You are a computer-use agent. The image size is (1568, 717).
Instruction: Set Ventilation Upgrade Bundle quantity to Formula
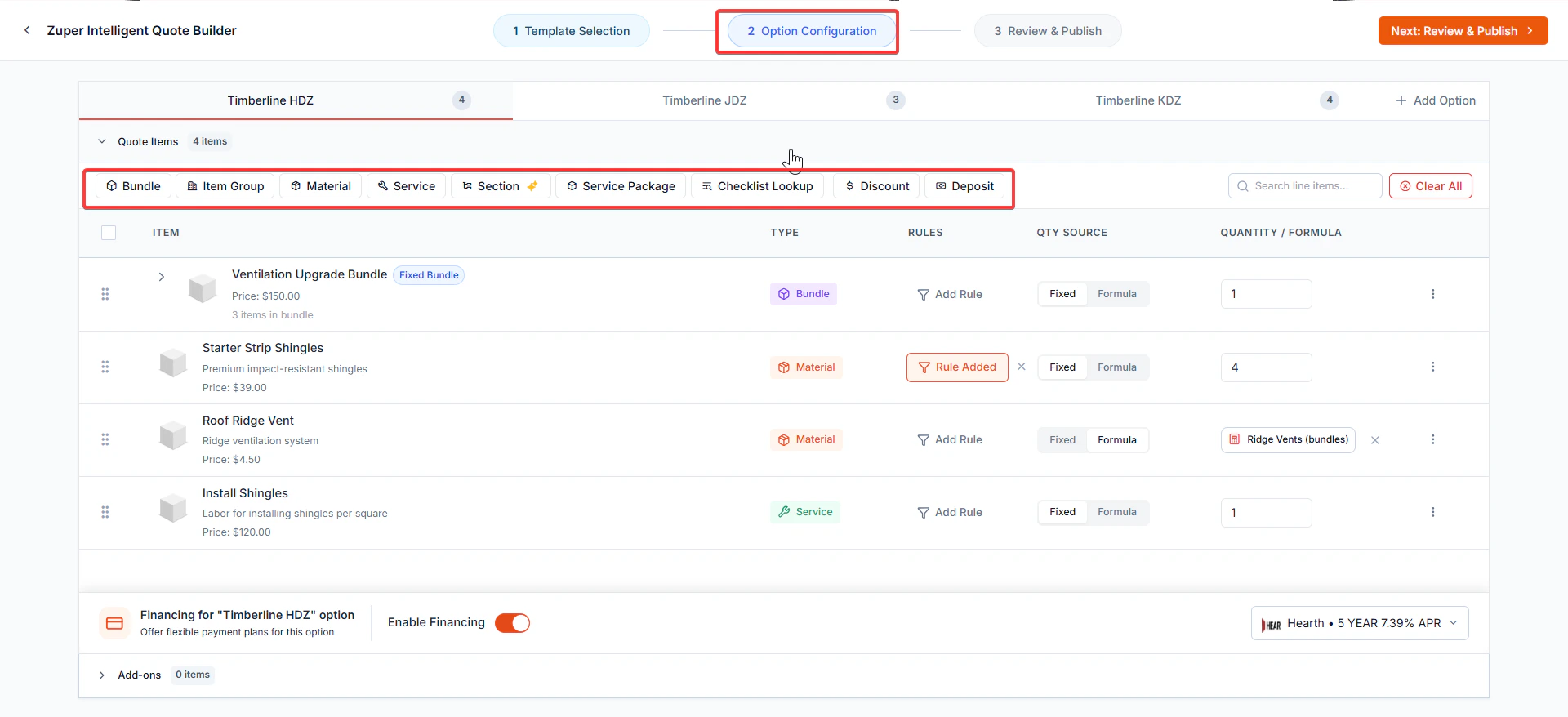point(1117,294)
